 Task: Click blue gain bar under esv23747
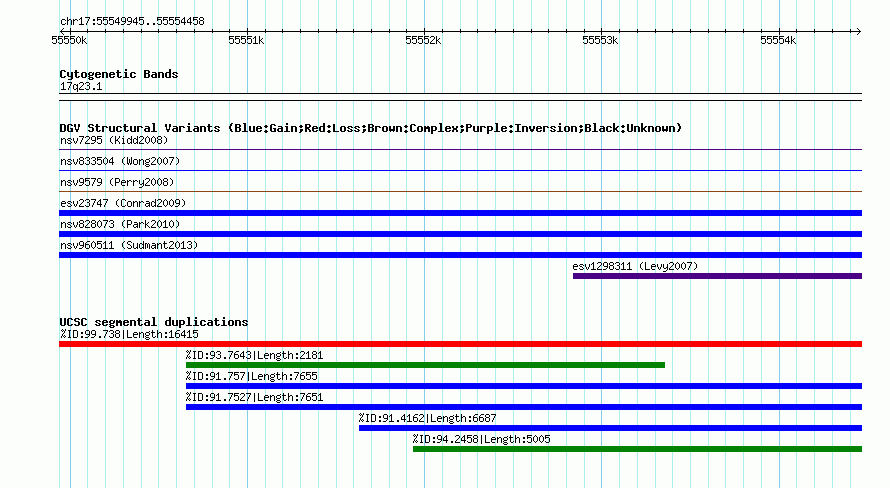460,213
